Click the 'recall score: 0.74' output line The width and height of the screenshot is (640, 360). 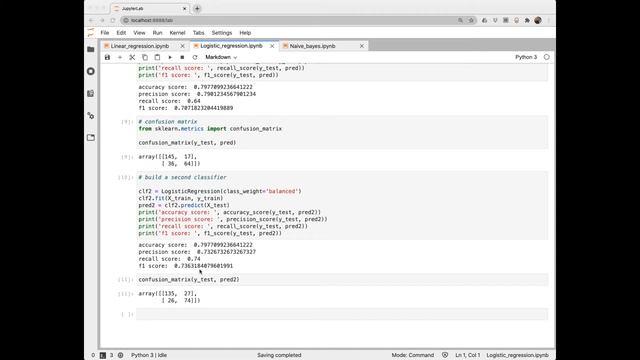169,259
